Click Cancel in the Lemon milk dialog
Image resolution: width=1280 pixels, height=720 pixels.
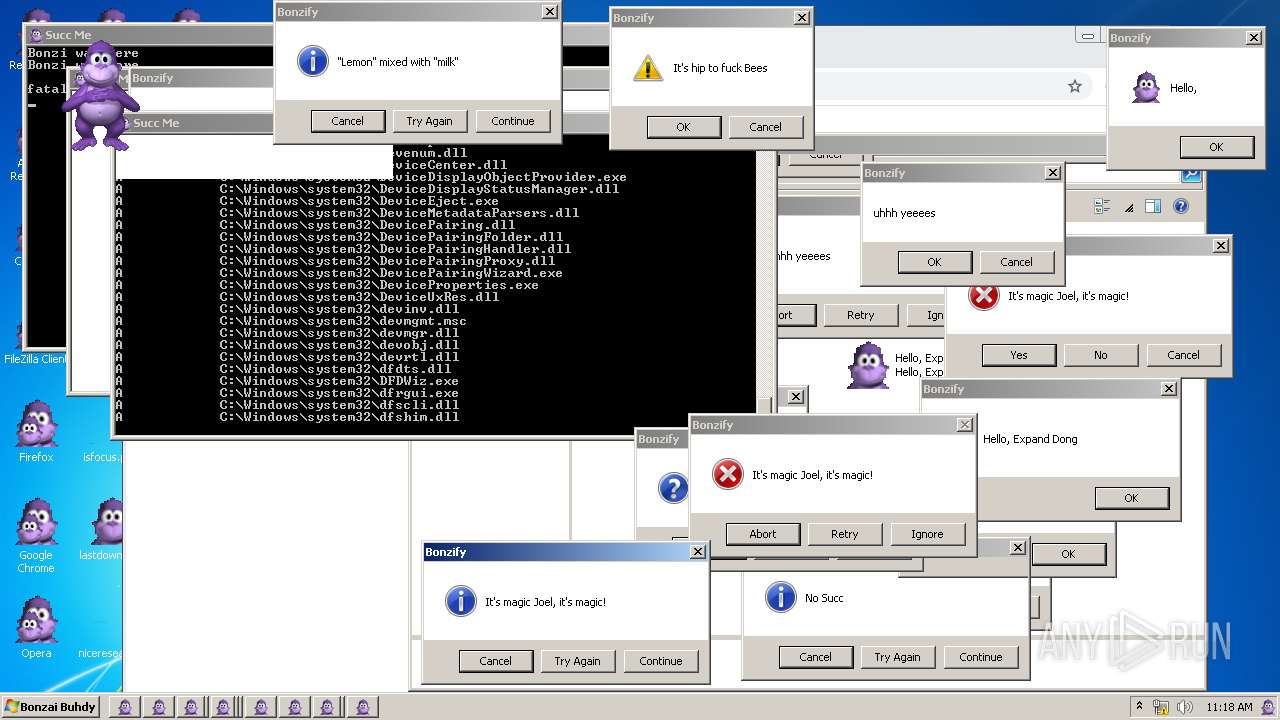(347, 121)
